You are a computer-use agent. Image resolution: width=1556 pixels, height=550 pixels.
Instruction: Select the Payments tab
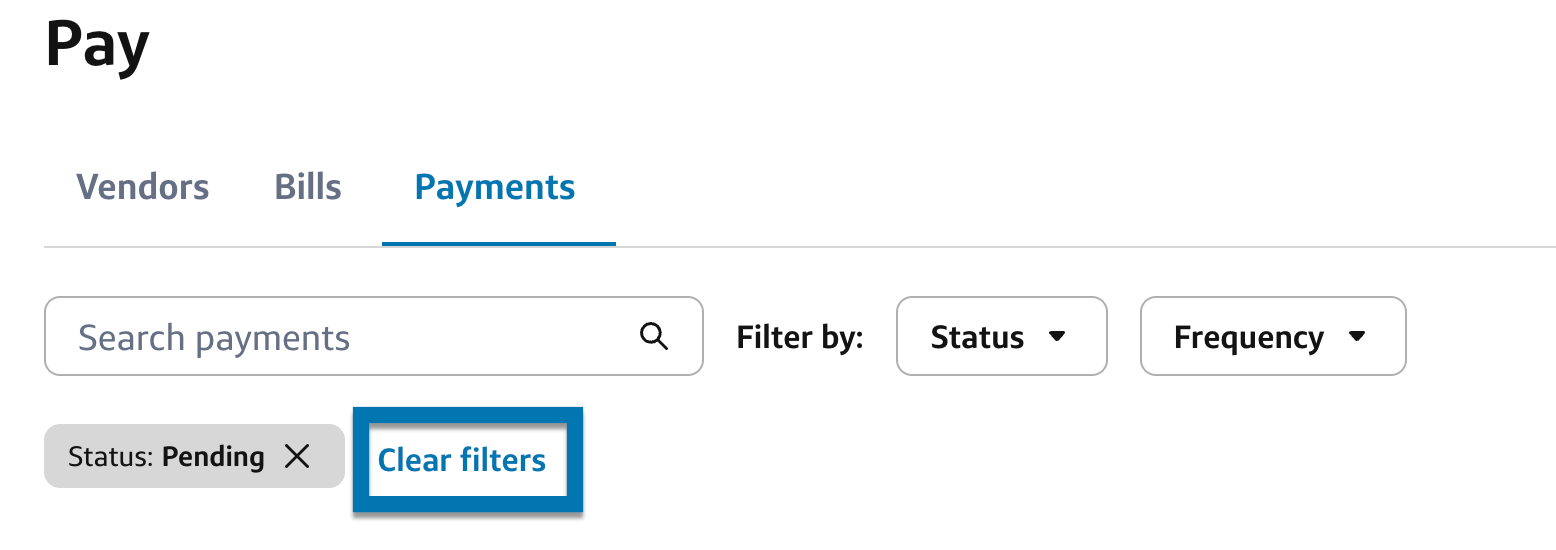coord(495,187)
